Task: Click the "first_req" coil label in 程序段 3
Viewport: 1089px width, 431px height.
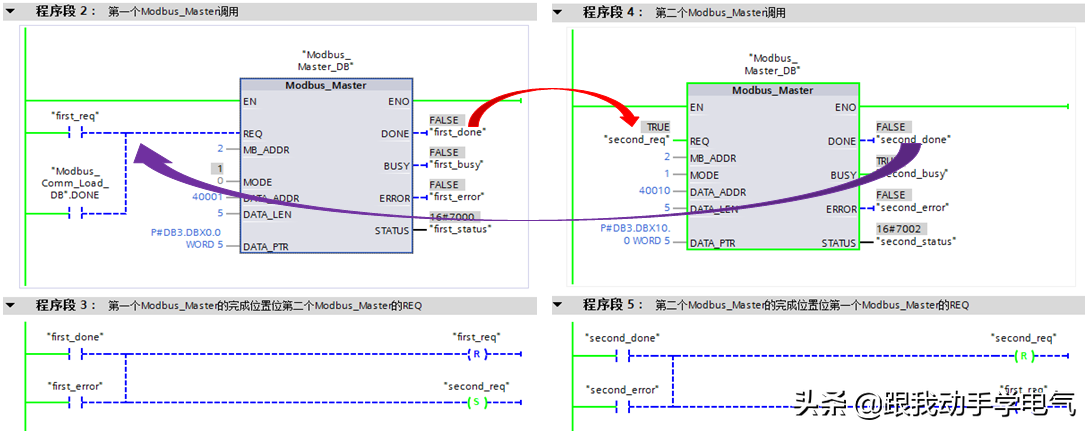Action: tap(476, 337)
